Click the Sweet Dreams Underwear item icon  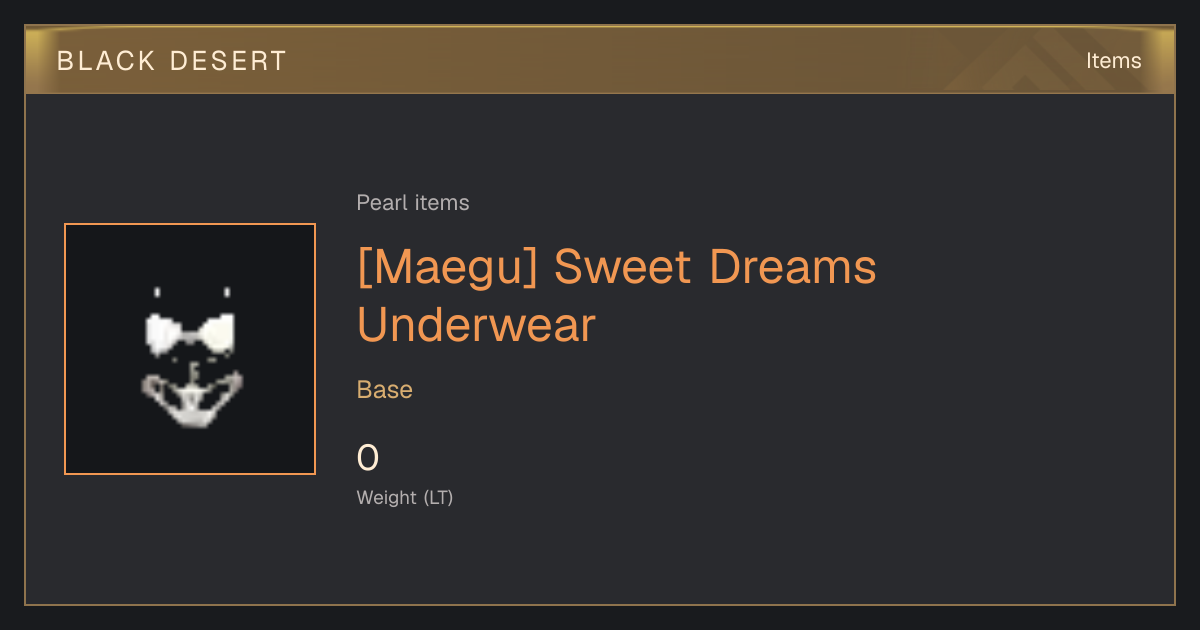pyautogui.click(x=190, y=349)
